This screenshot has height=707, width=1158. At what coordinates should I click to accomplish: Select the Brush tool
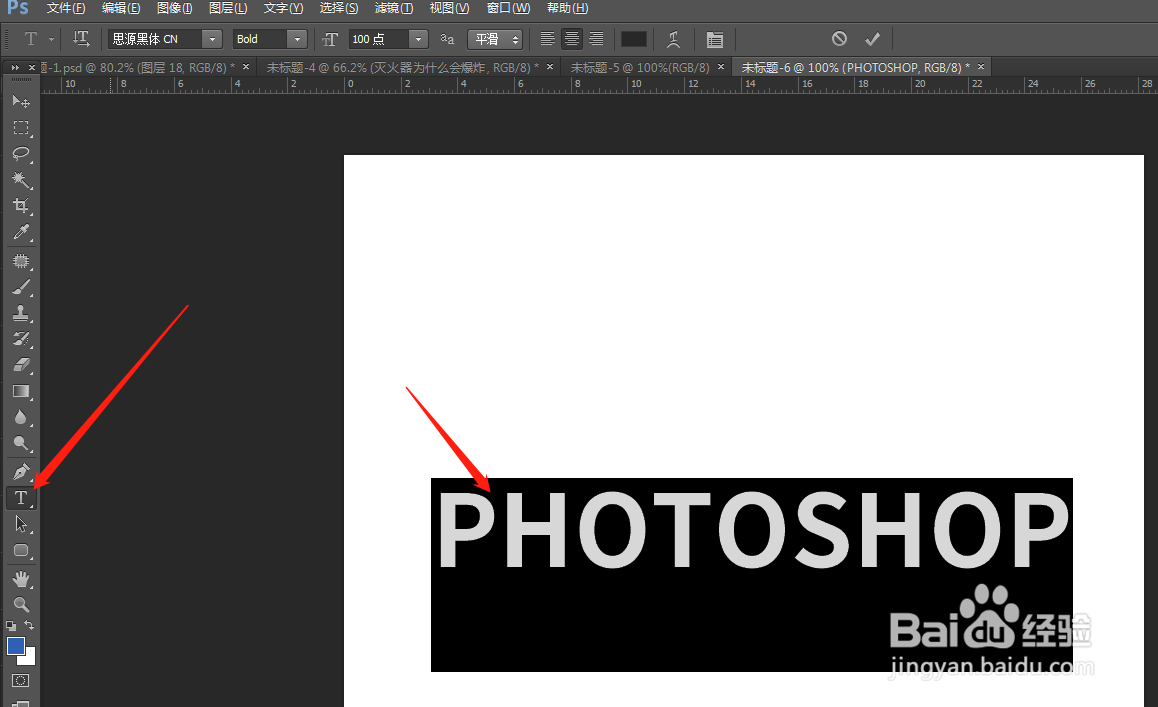[21, 287]
